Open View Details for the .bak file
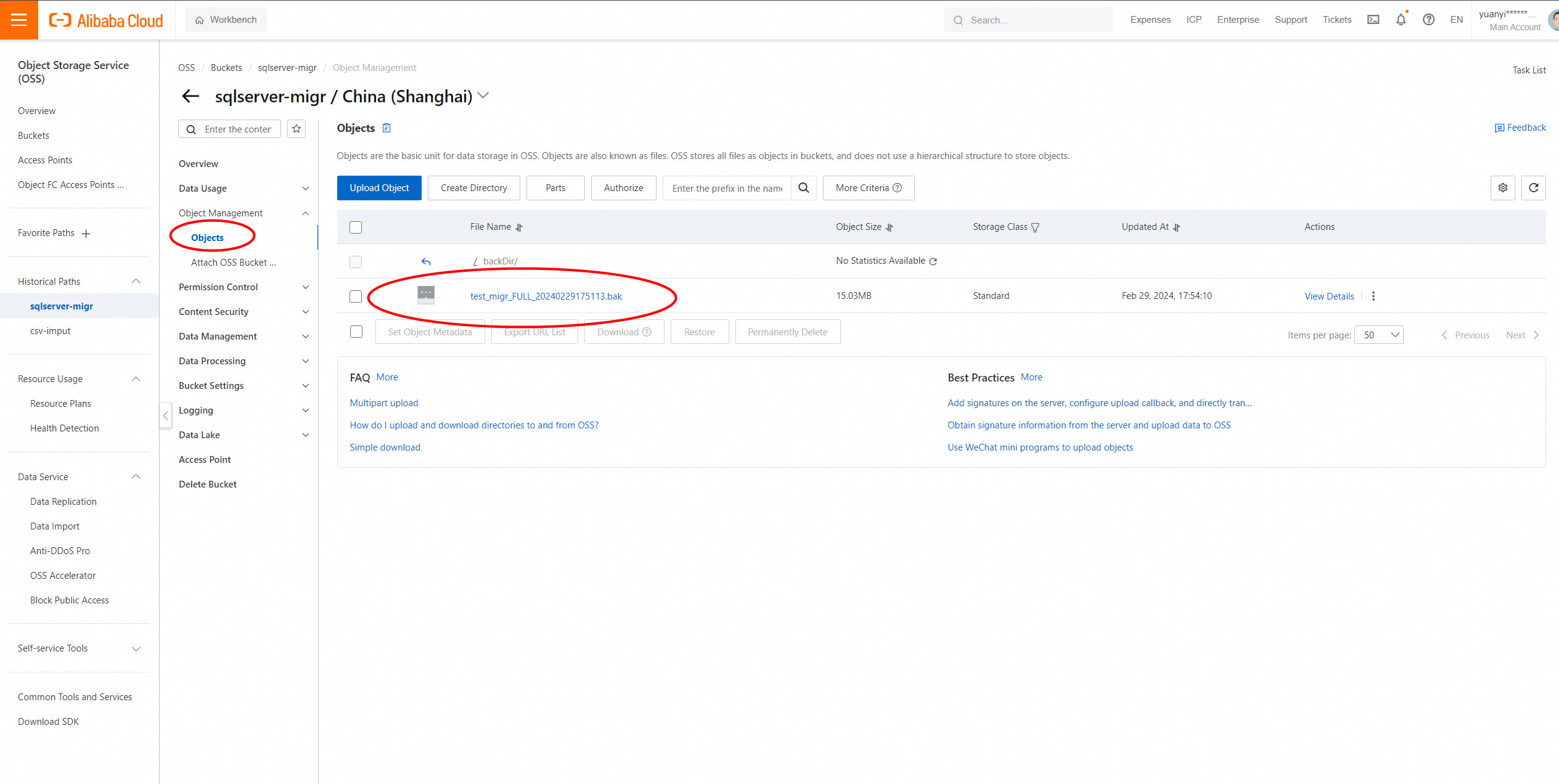The width and height of the screenshot is (1559, 784). pyautogui.click(x=1329, y=296)
